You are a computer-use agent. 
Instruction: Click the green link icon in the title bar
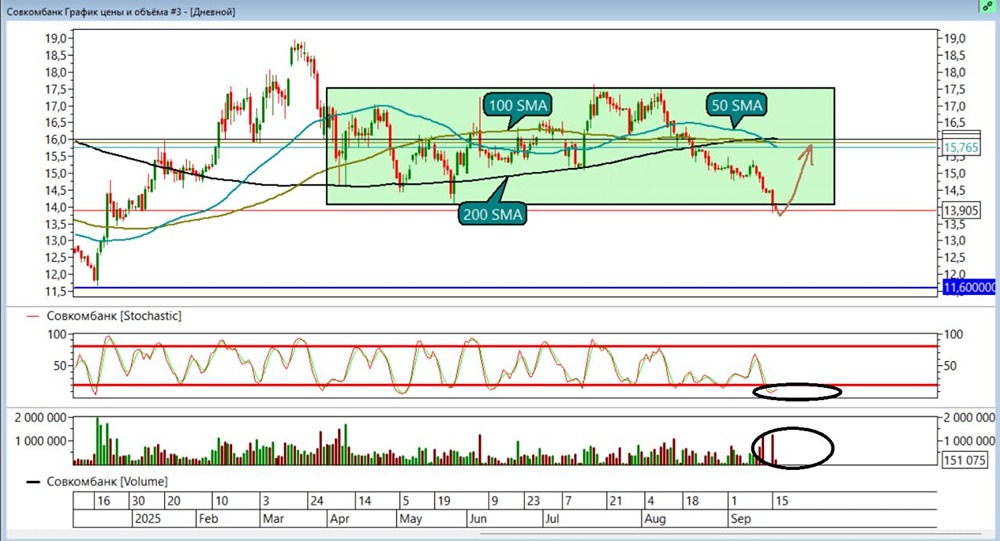click(988, 6)
